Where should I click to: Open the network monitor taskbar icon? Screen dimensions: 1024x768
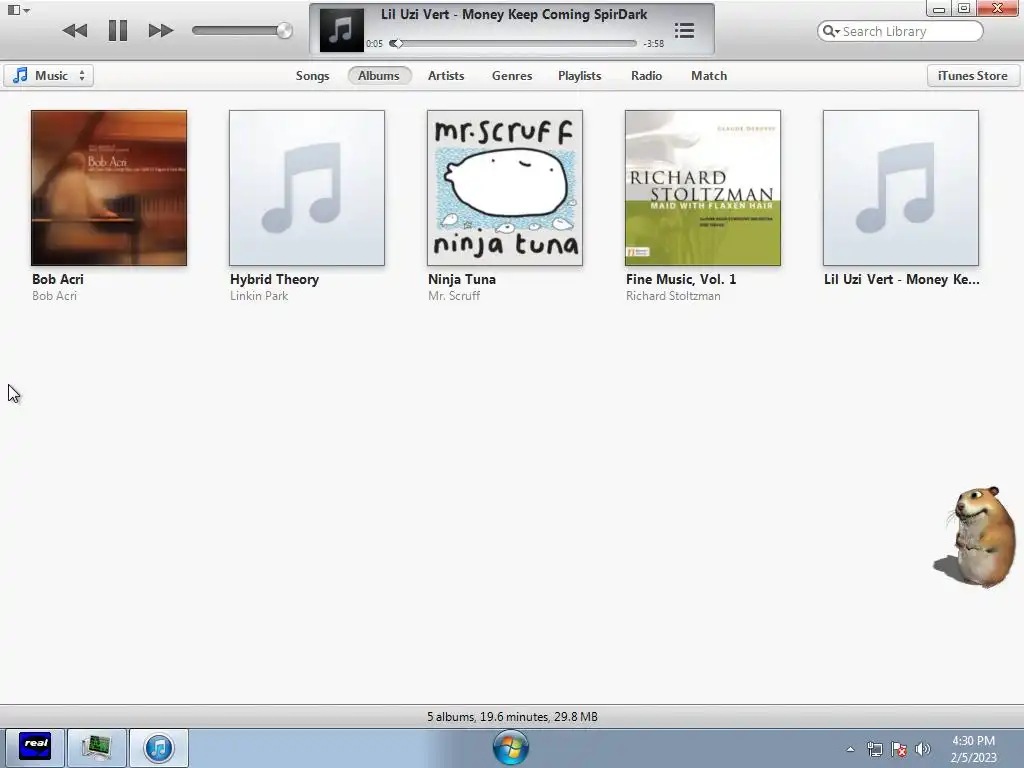(x=97, y=747)
